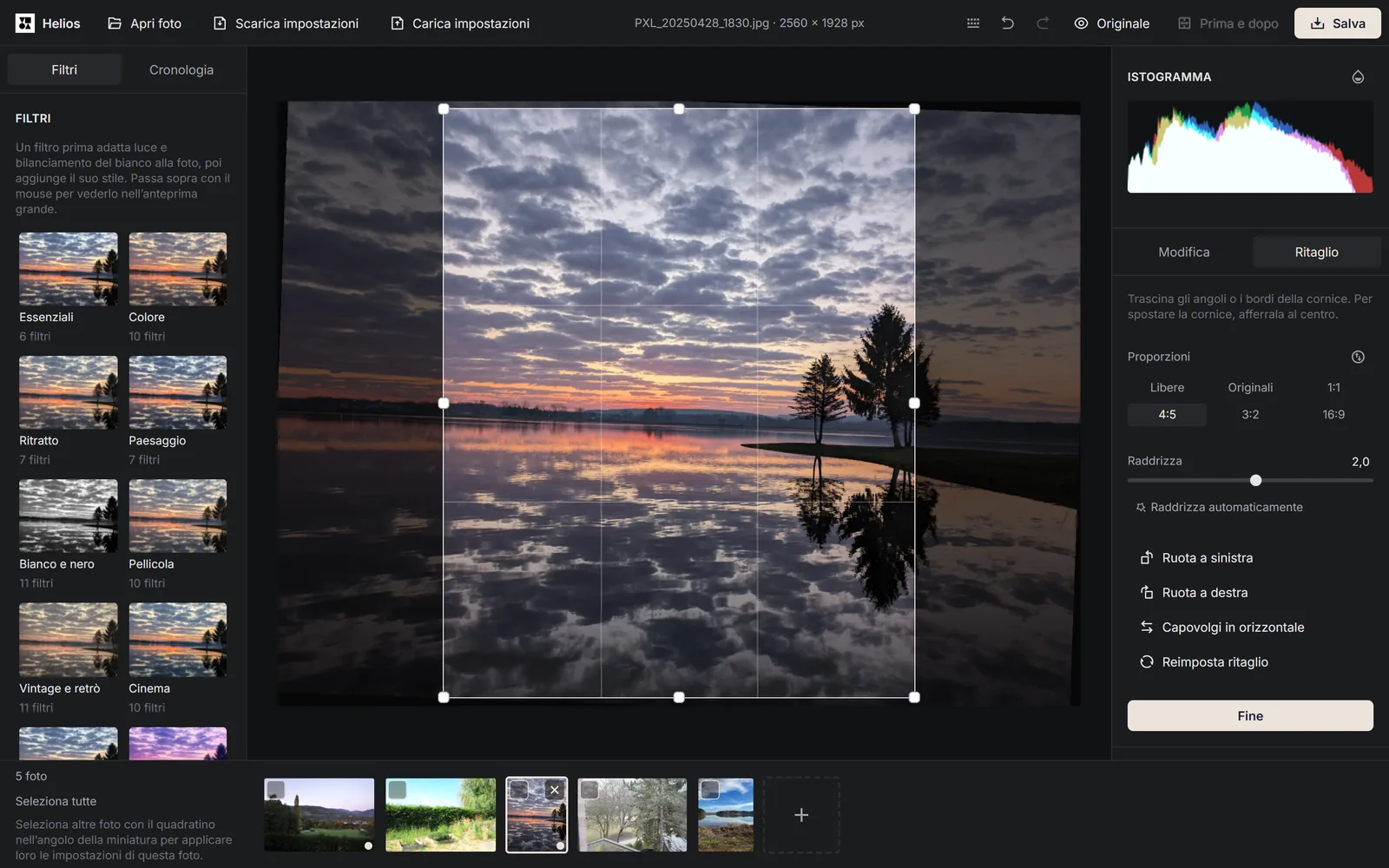Open the Bianco e nero filter group

pyautogui.click(x=69, y=535)
